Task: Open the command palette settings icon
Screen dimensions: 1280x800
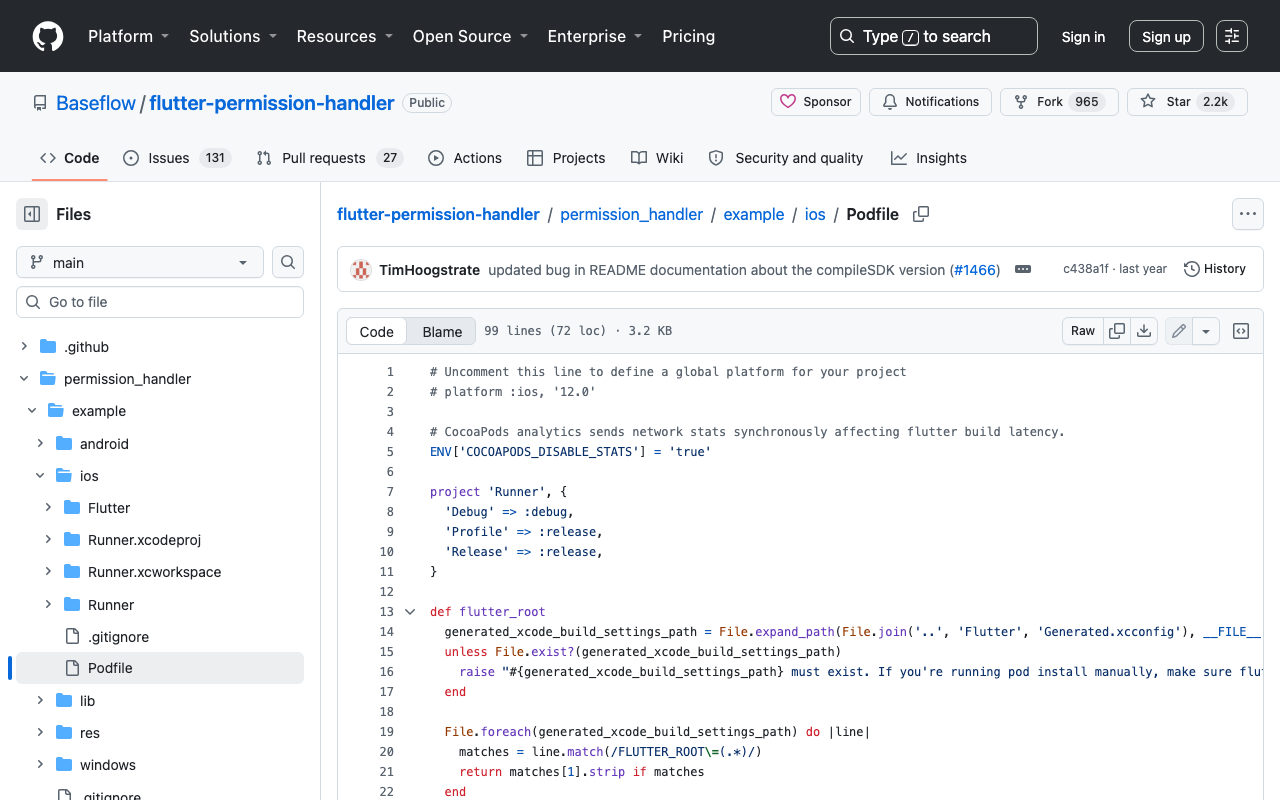Action: pyautogui.click(x=1232, y=36)
